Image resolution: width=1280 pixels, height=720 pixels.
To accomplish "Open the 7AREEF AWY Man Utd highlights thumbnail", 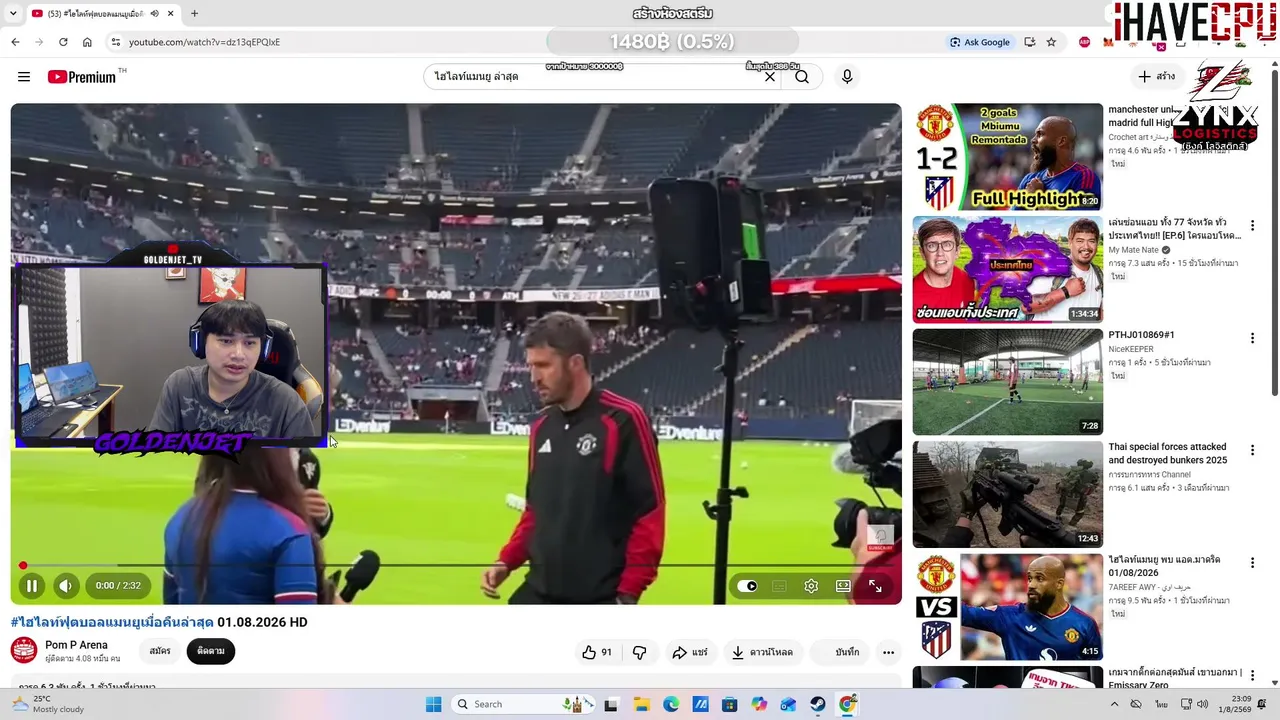I will tap(1008, 607).
